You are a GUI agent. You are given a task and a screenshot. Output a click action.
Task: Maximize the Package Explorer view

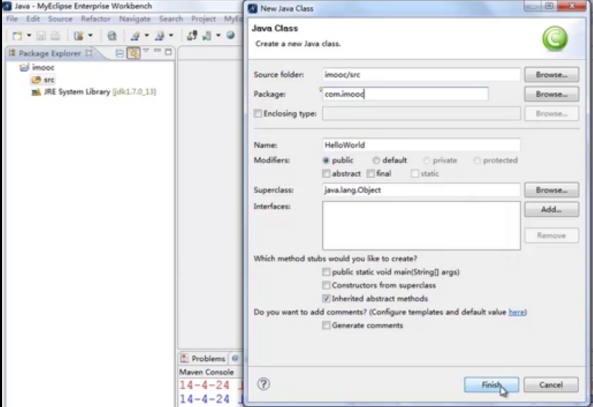(x=168, y=52)
